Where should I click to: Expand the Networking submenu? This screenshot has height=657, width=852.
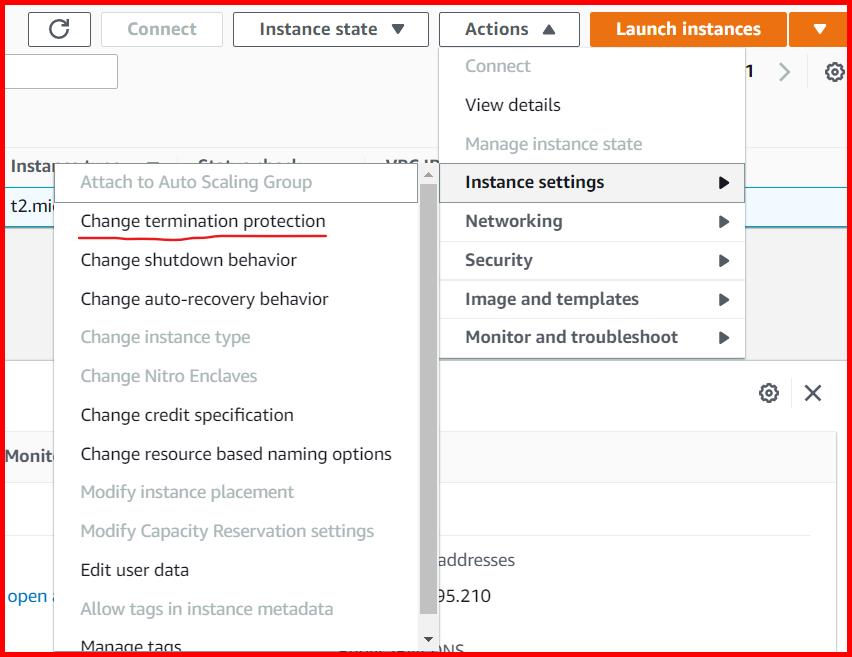[513, 221]
